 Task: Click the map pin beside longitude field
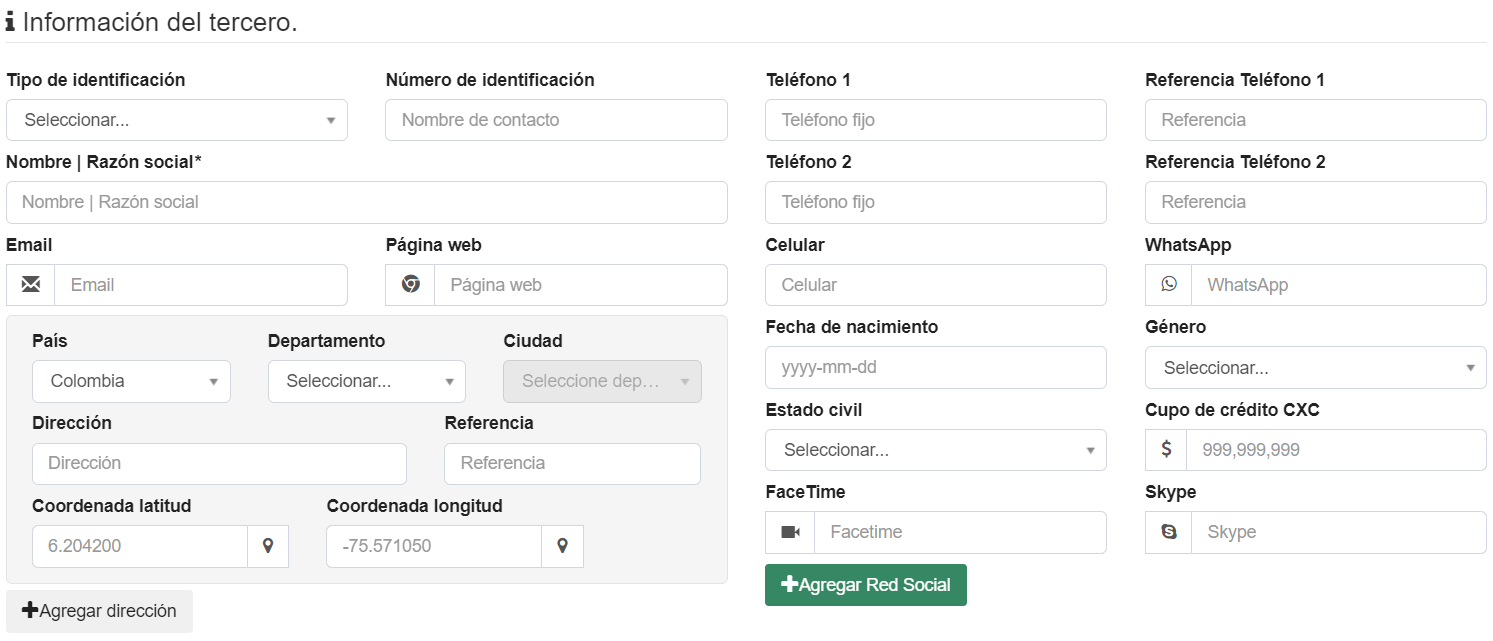[x=562, y=546]
